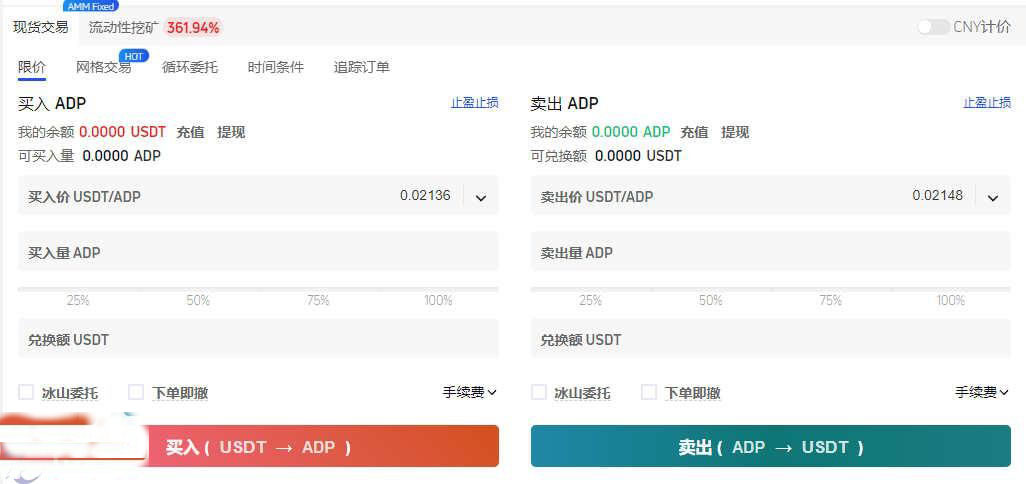1026x484 pixels.
Task: Select the 网格交易 order tab
Action: tap(104, 68)
